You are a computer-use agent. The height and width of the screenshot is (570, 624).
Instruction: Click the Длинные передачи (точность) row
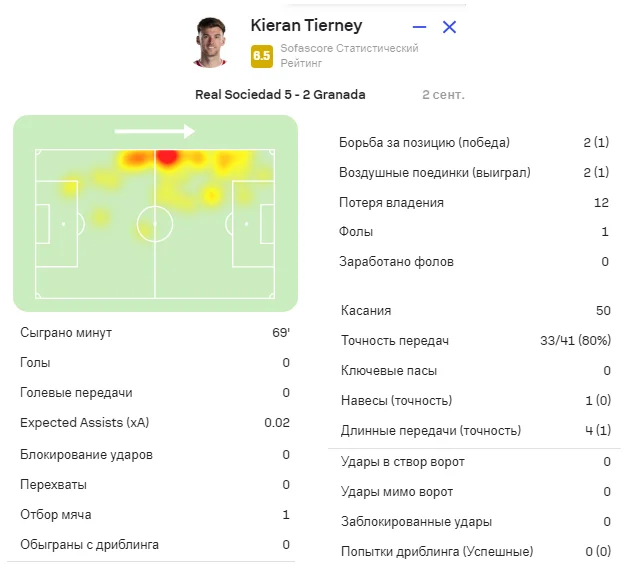tap(474, 431)
